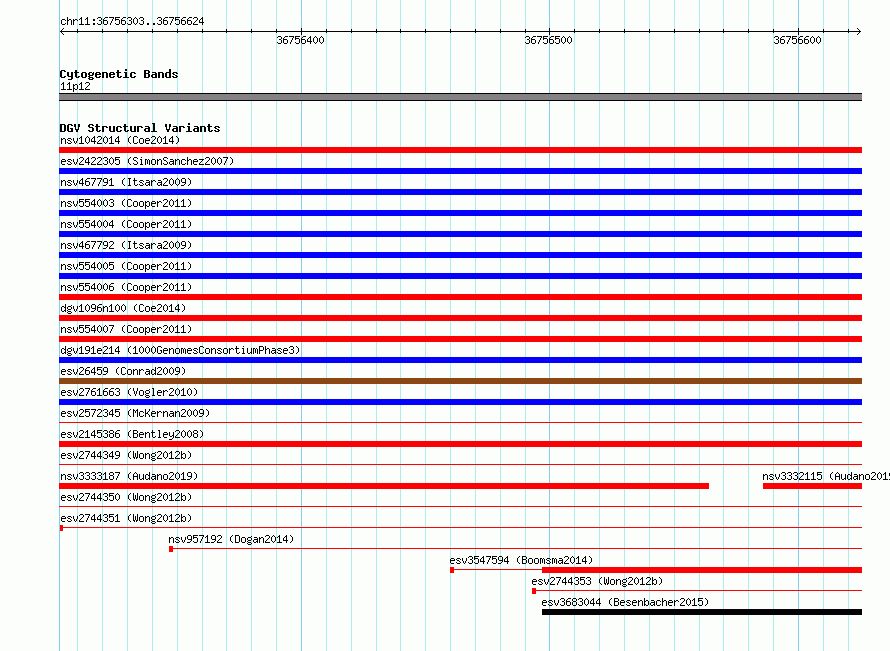Click red start marker of esv3547594
890x651 pixels.
click(452, 570)
